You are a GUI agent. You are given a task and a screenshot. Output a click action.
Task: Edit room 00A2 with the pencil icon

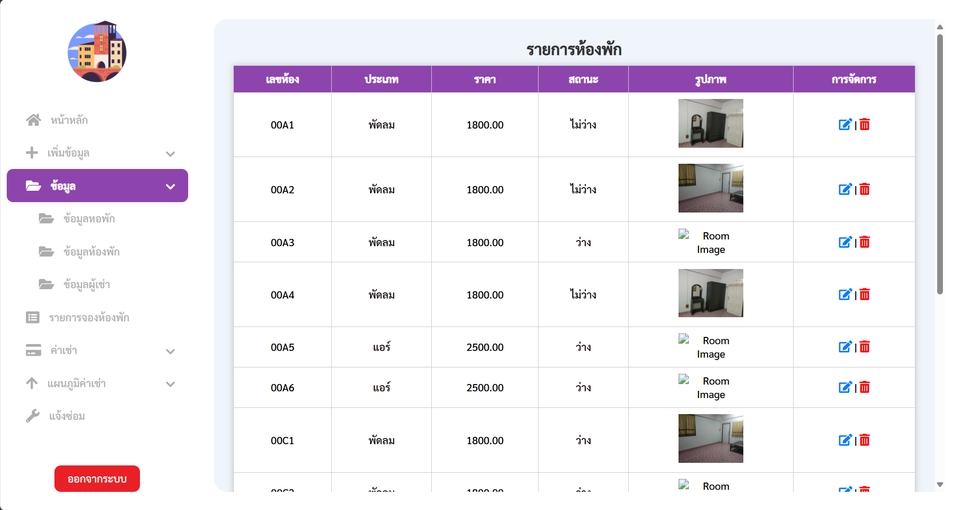click(845, 189)
